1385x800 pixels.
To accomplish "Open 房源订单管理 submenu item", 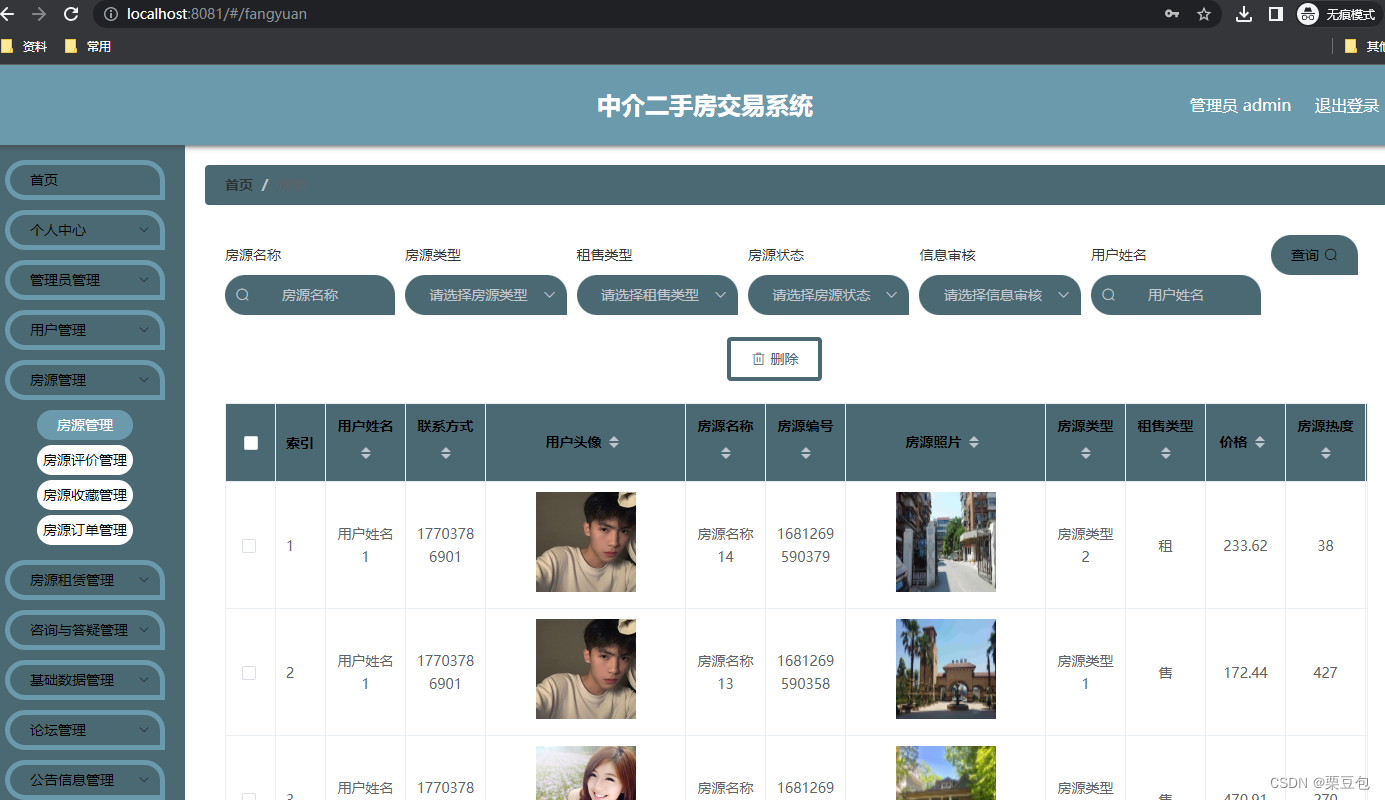I will click(85, 530).
